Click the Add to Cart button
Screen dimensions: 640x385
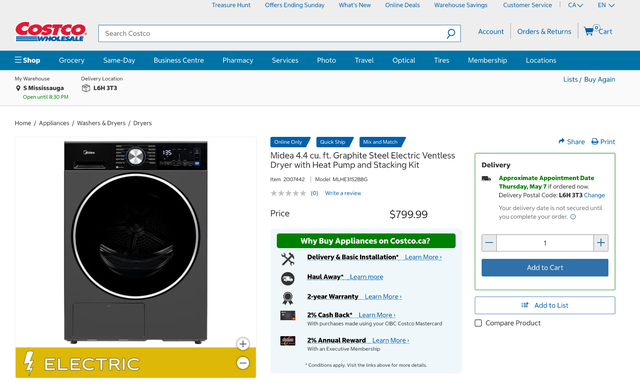click(545, 268)
